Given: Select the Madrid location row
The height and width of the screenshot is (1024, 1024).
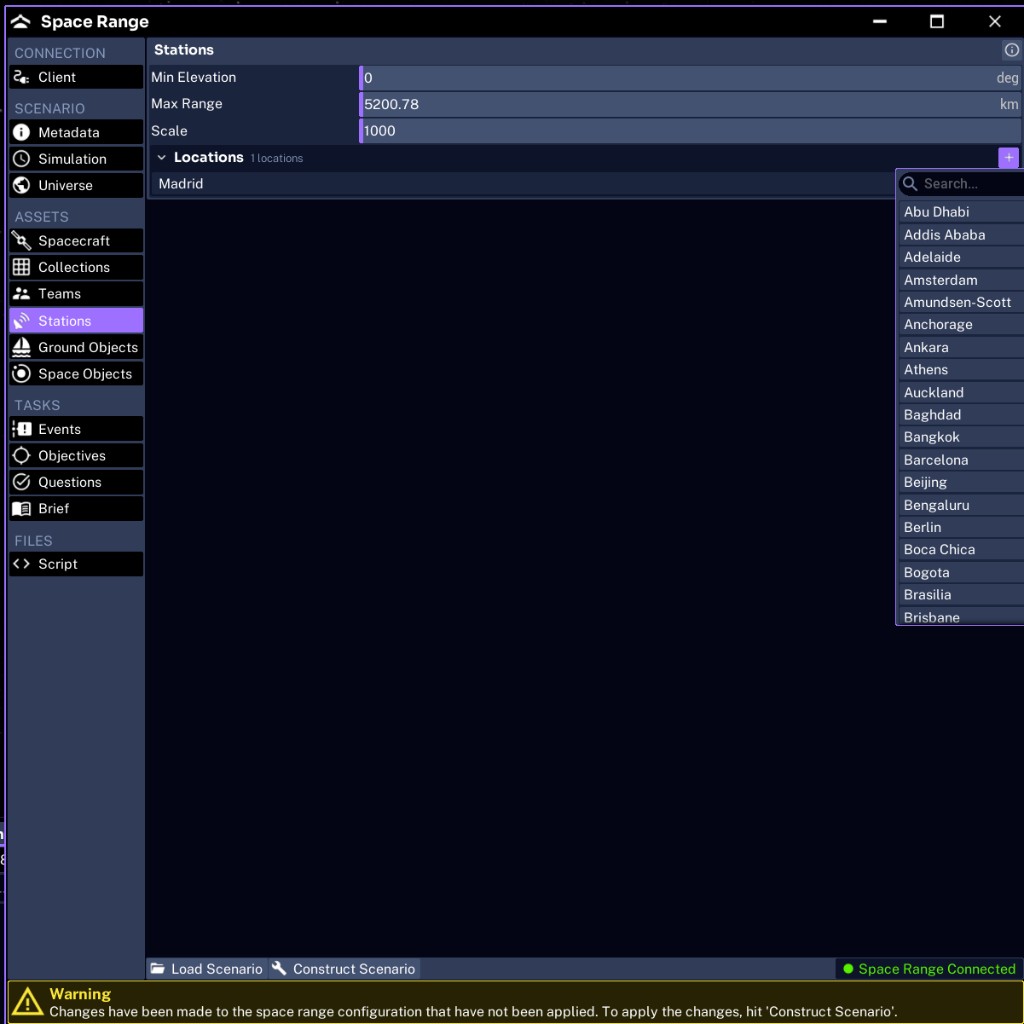Looking at the screenshot, I should 522,184.
